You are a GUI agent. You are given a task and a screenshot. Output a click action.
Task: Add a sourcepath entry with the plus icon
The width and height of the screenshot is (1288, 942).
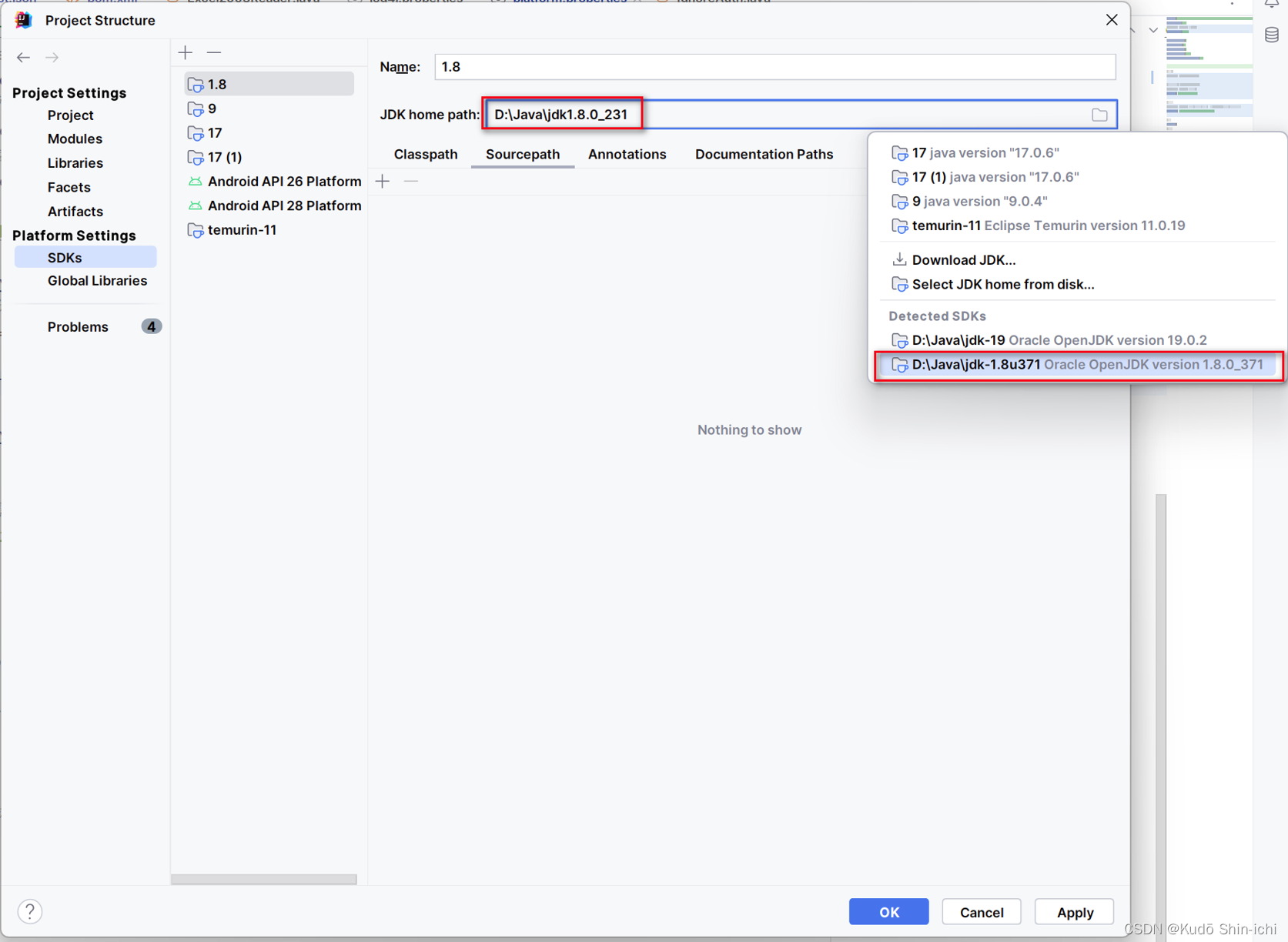click(383, 181)
